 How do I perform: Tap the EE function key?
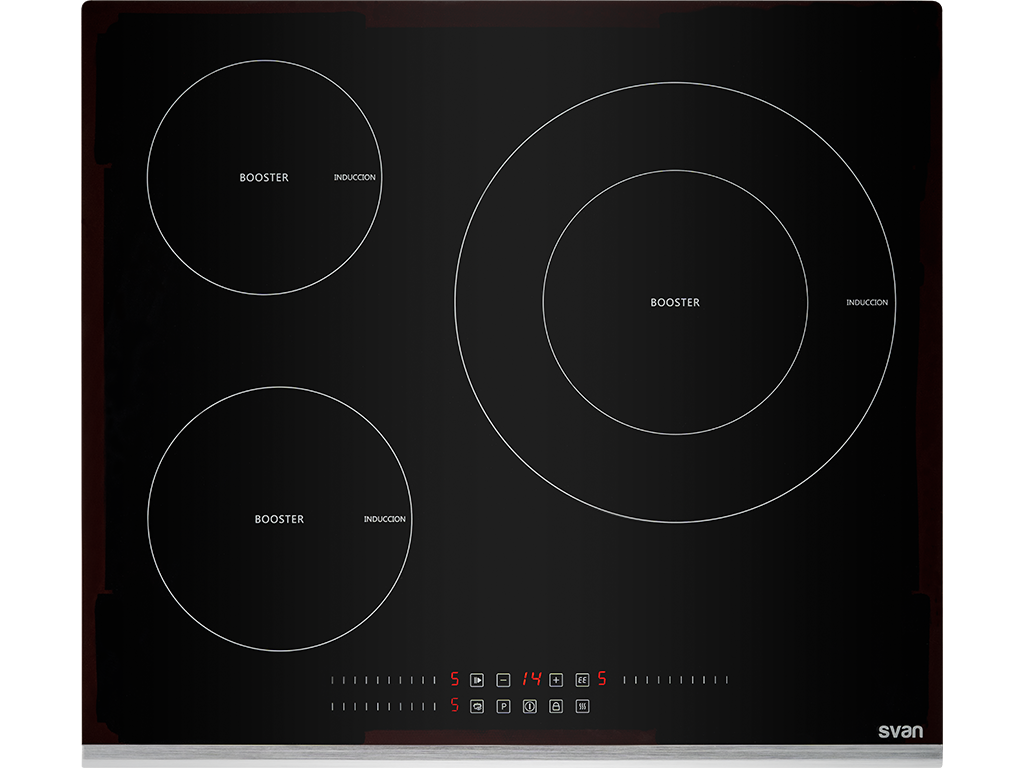[582, 680]
